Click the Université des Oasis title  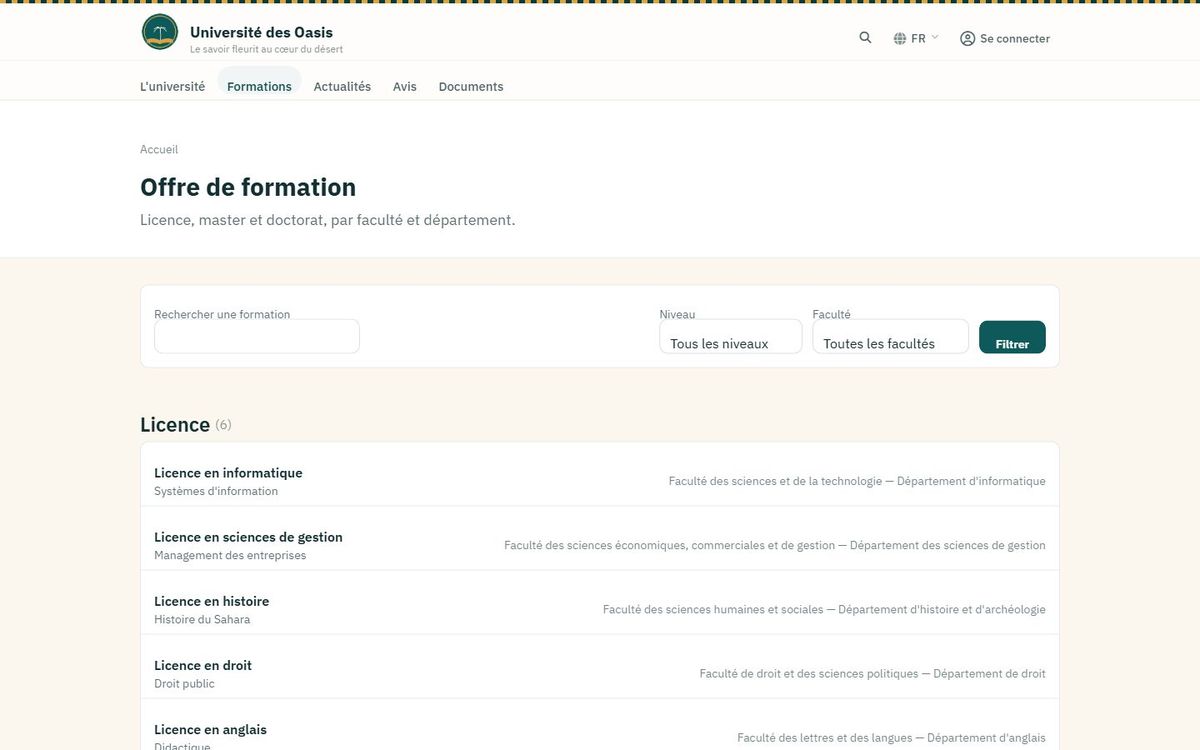pyautogui.click(x=261, y=32)
